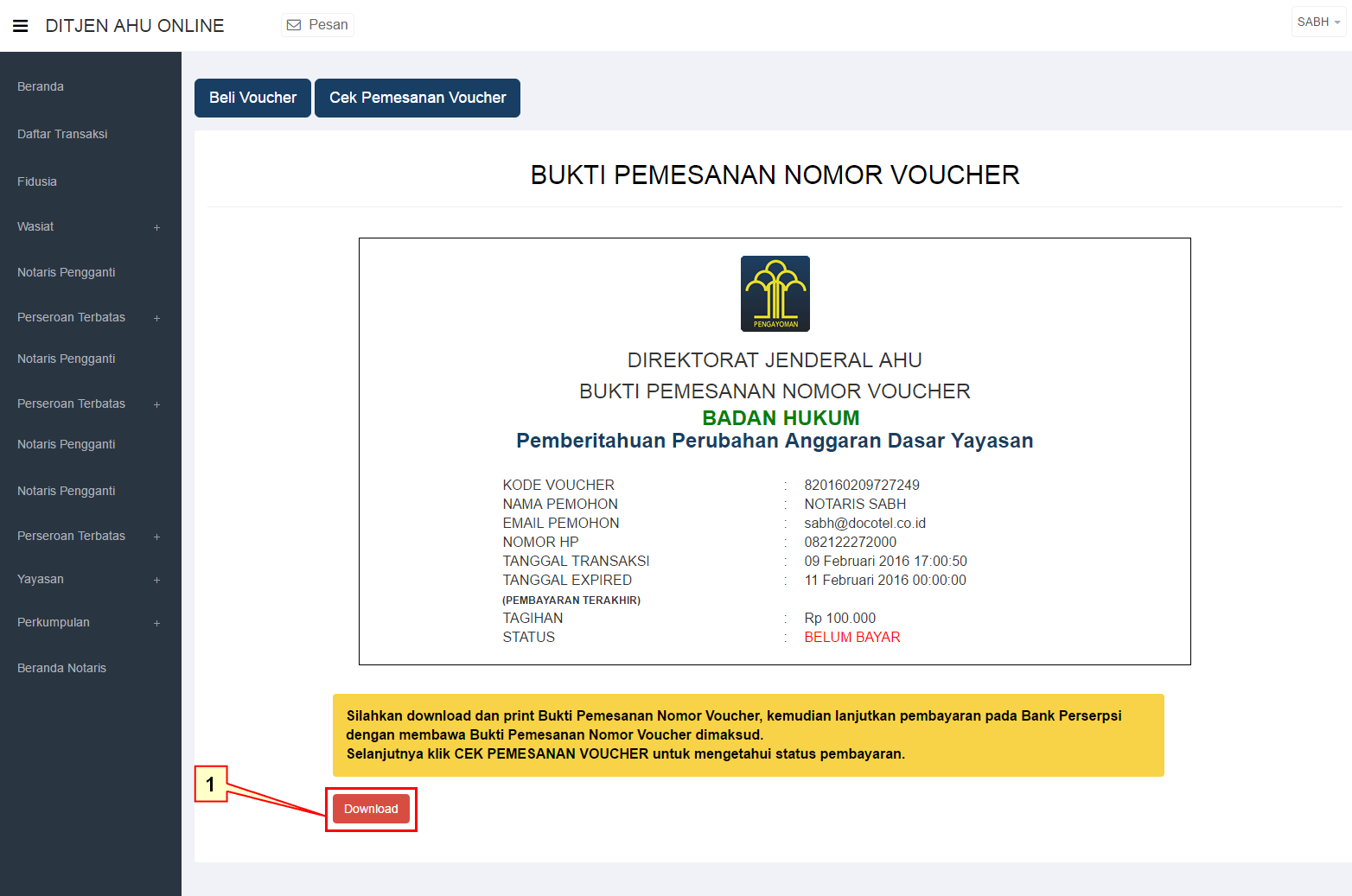Image resolution: width=1352 pixels, height=896 pixels.
Task: Go to Beranda in sidebar
Action: coord(41,86)
